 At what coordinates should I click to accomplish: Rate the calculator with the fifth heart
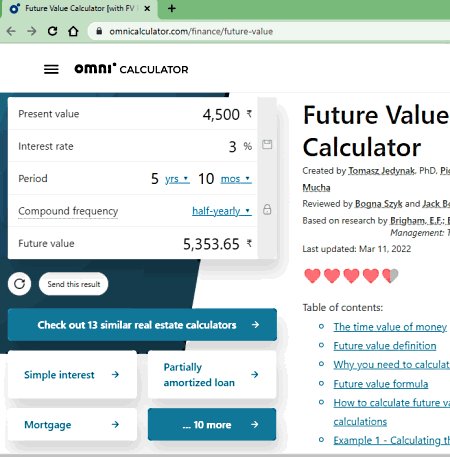tap(390, 276)
